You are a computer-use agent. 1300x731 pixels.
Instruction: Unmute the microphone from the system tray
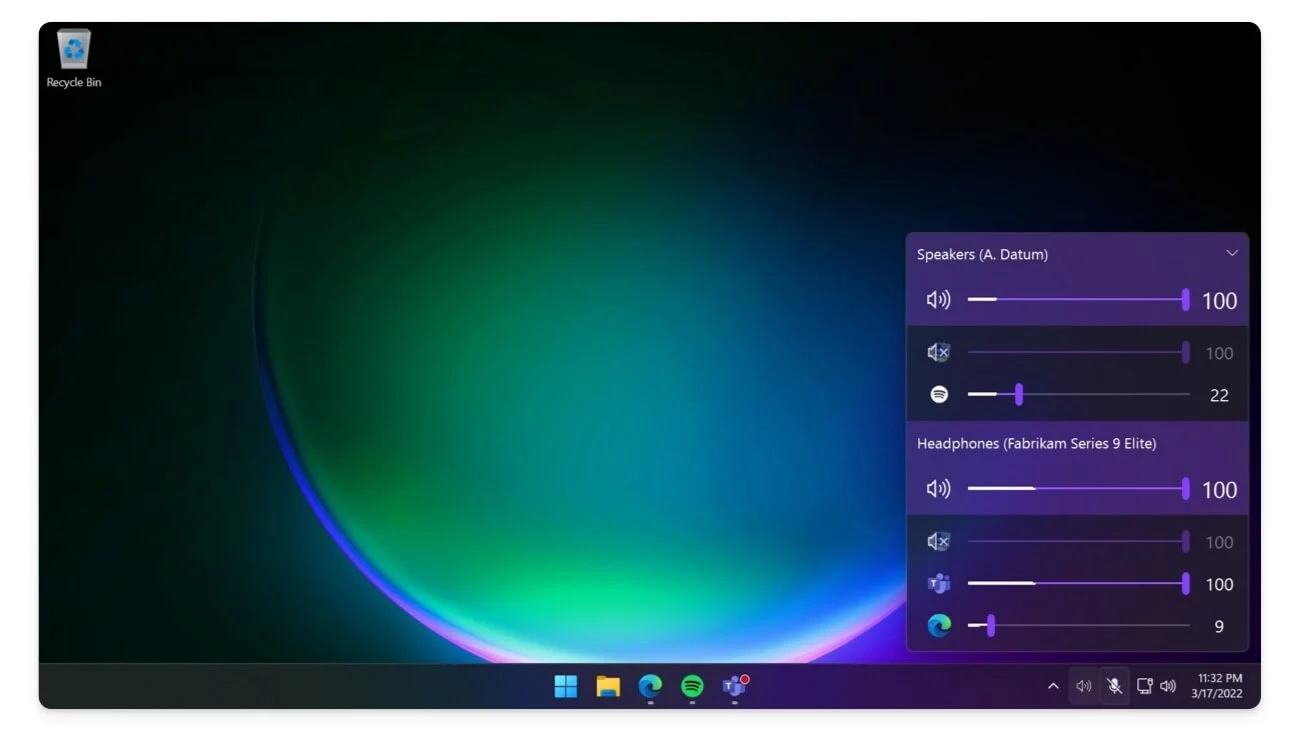(1114, 686)
